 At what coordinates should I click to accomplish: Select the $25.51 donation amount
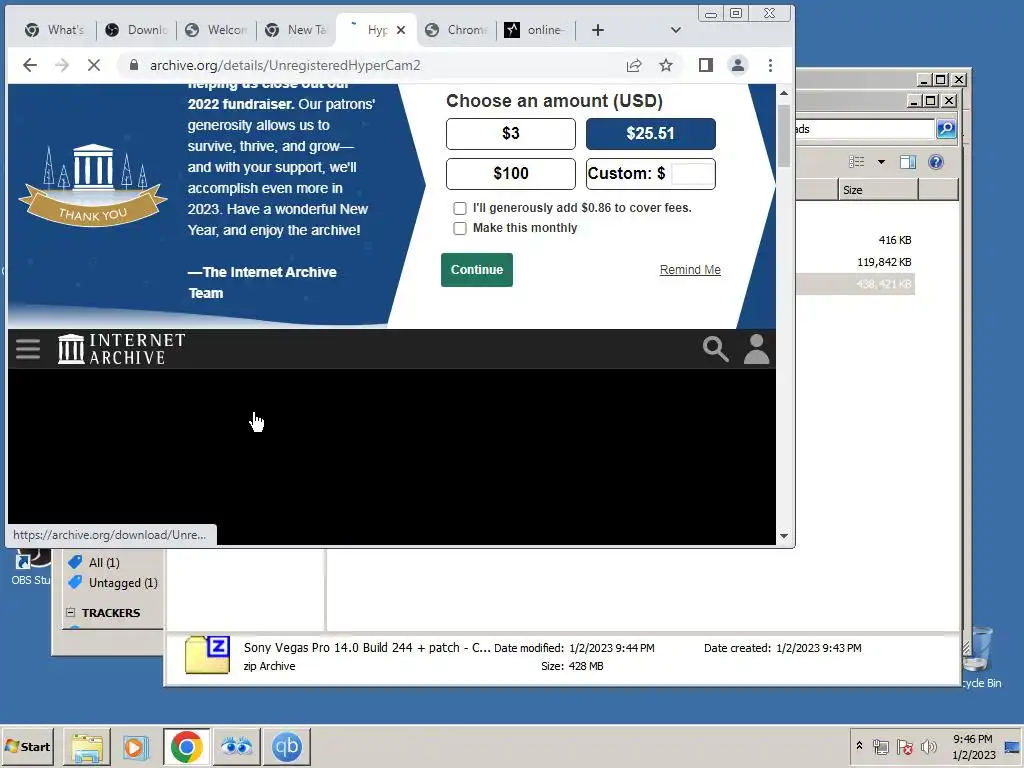[x=650, y=134]
